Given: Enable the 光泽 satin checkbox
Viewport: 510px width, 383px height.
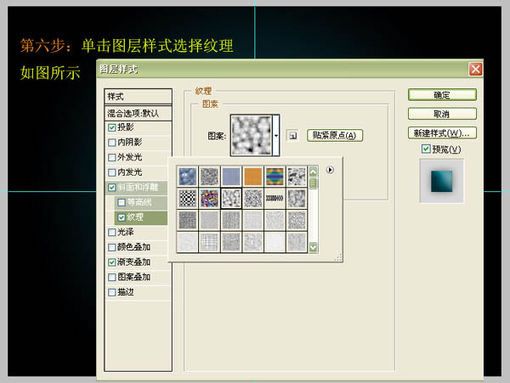Looking at the screenshot, I should (112, 232).
